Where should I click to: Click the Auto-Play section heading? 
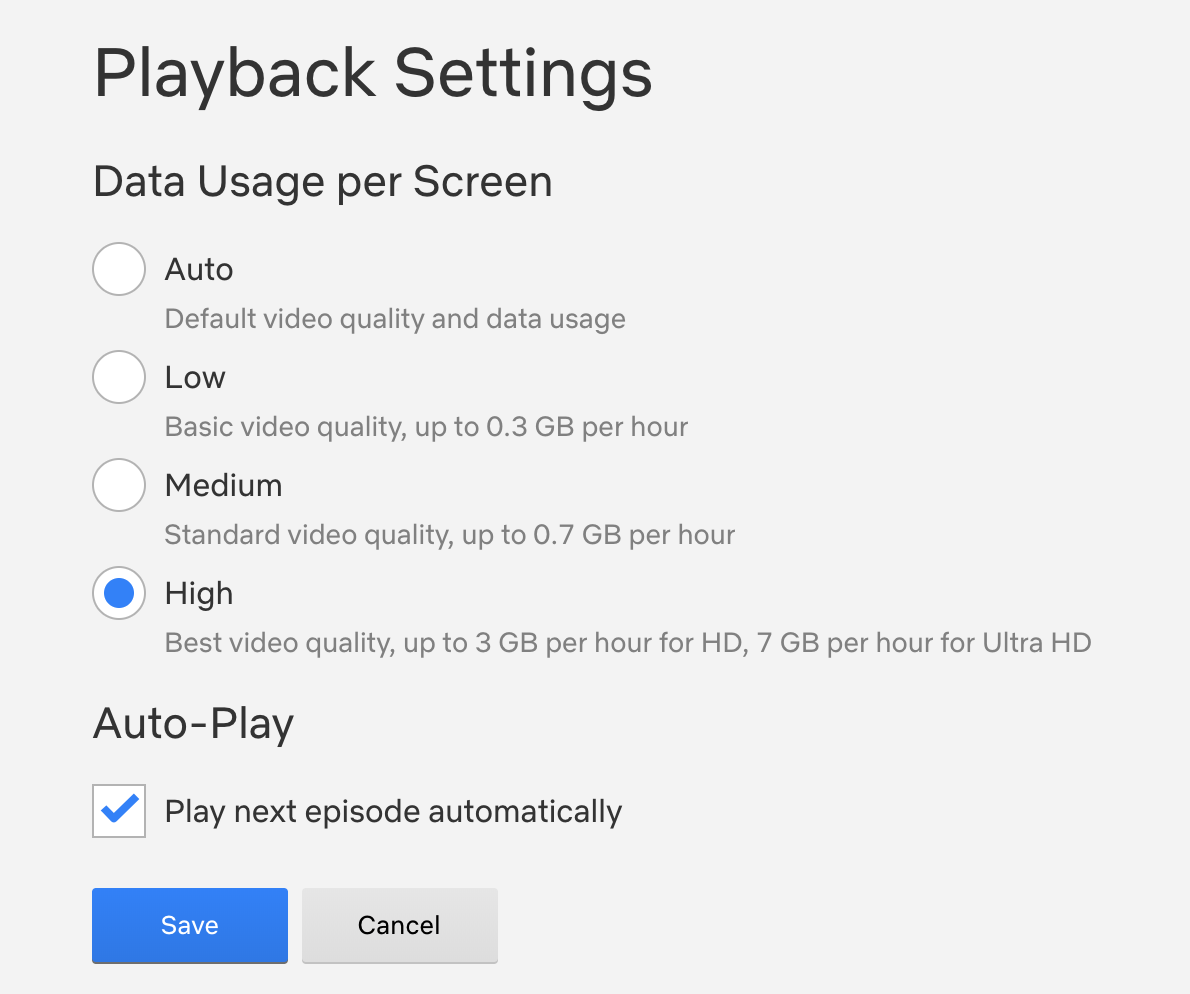192,723
